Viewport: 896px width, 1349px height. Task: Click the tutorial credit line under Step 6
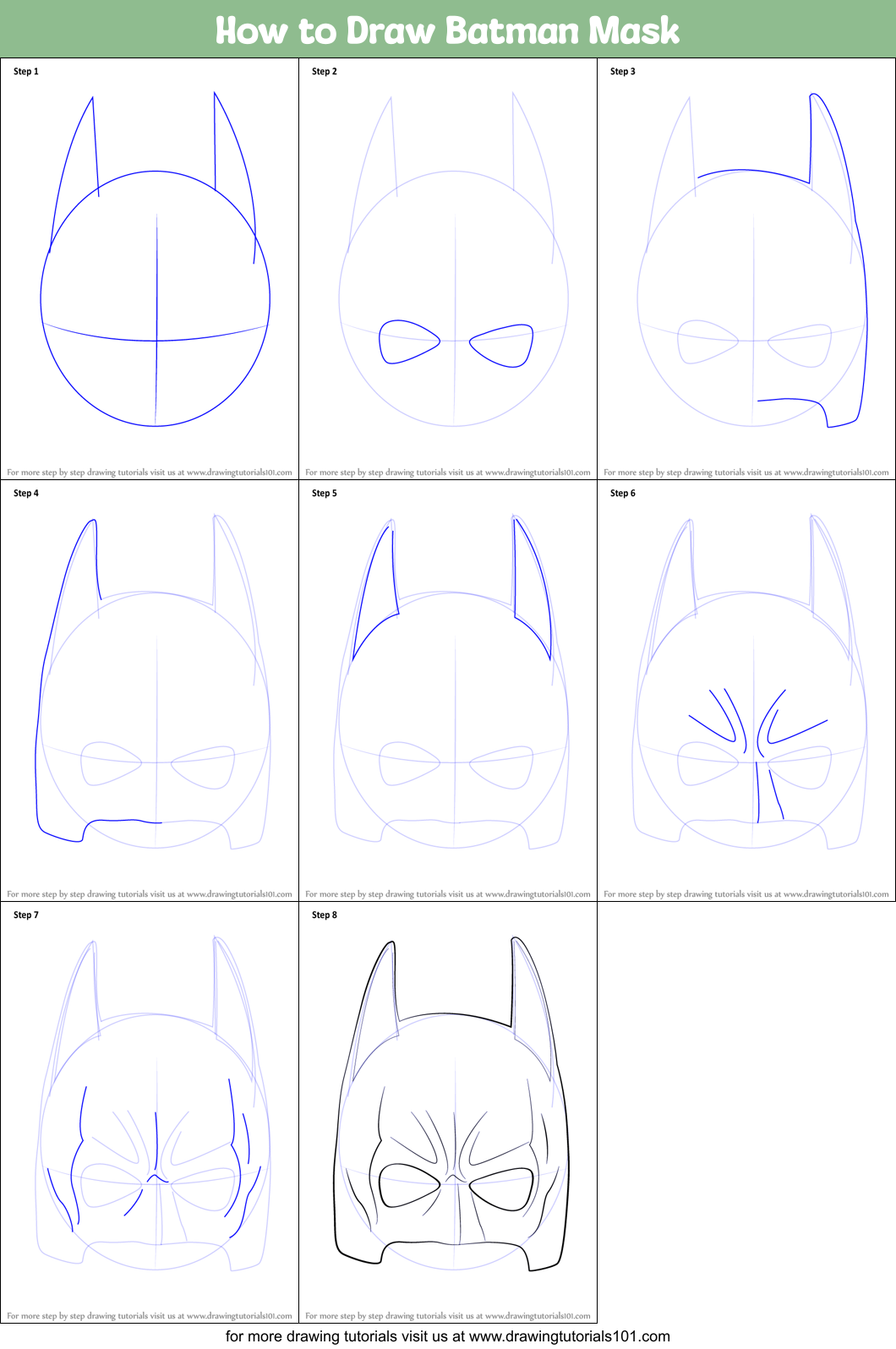coord(746,893)
